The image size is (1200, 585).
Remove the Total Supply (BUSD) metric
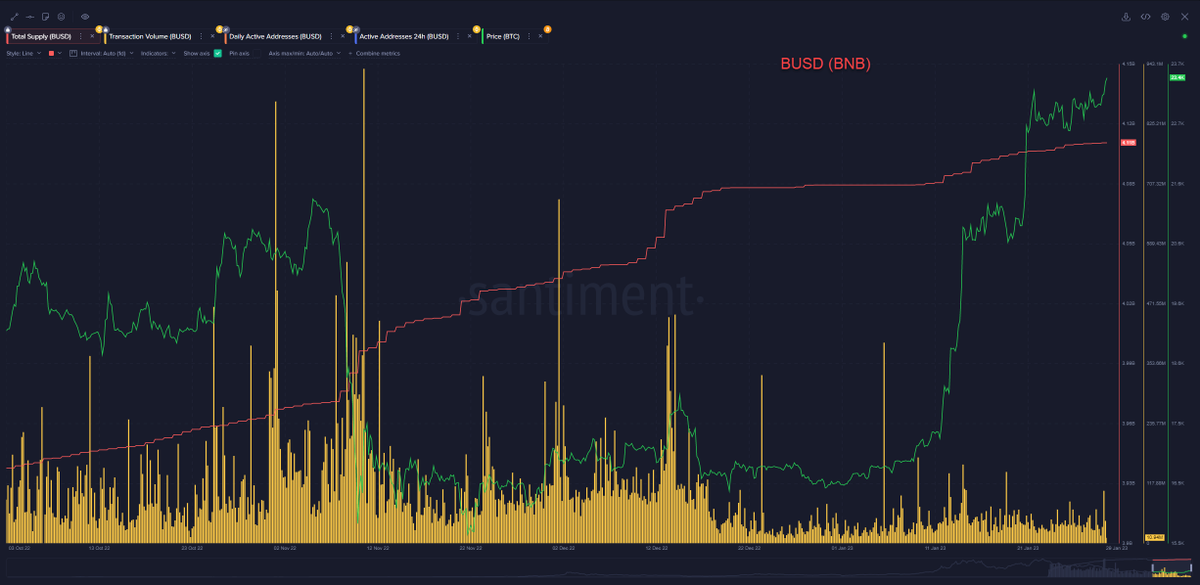(x=92, y=36)
